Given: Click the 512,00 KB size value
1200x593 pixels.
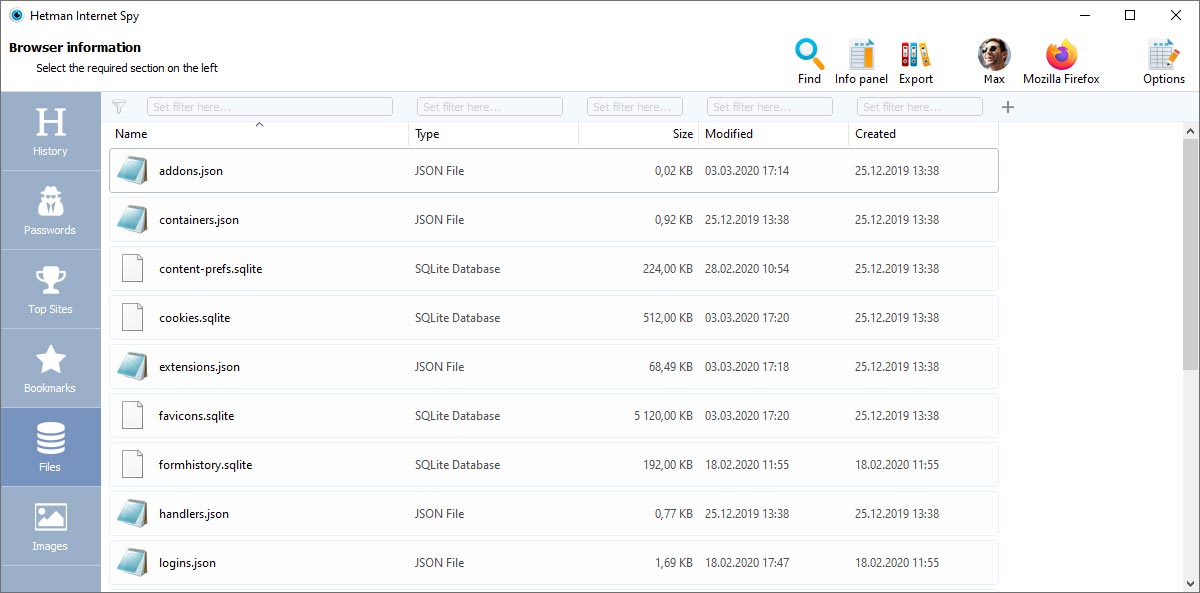Looking at the screenshot, I should [668, 318].
